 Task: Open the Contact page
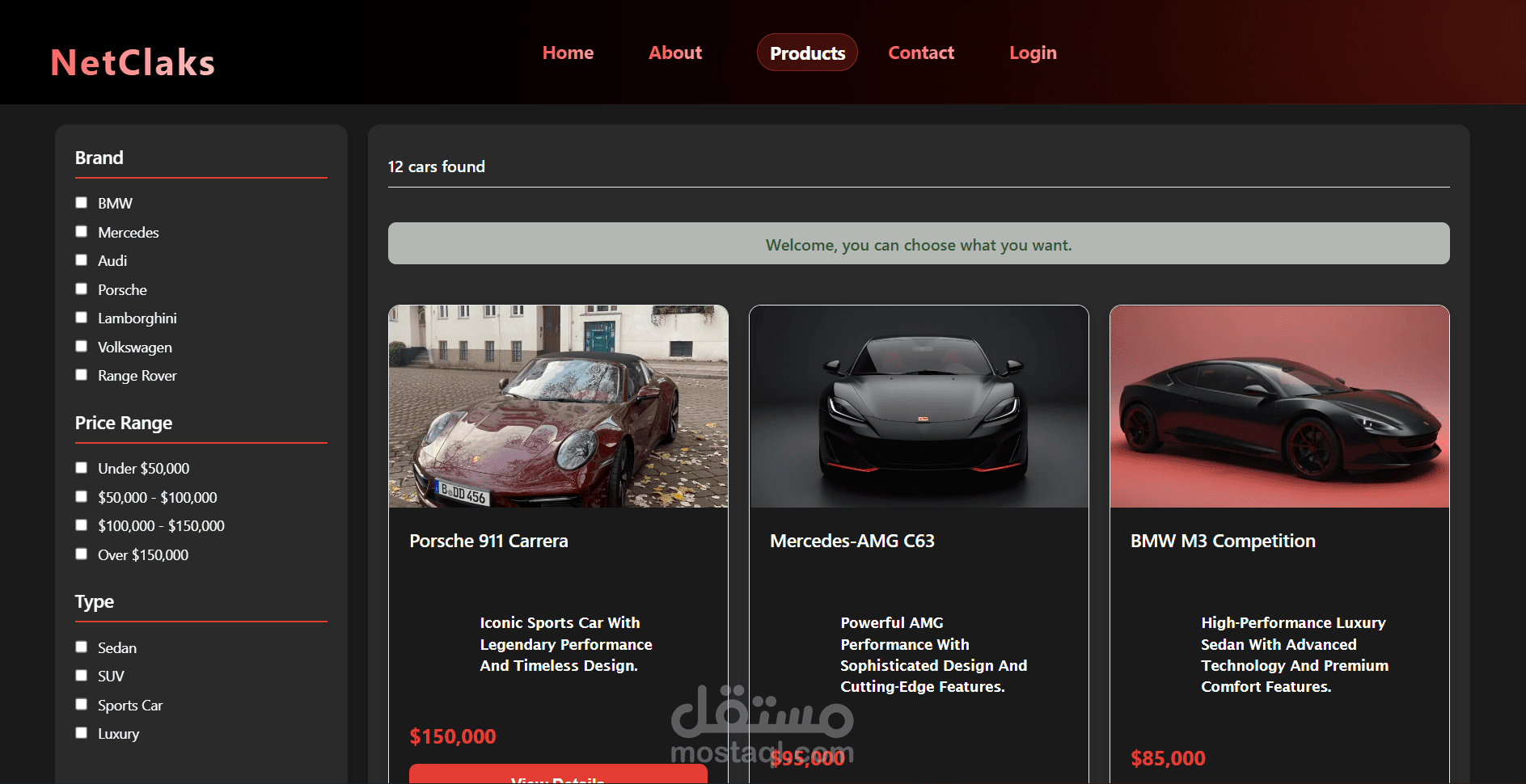point(921,53)
